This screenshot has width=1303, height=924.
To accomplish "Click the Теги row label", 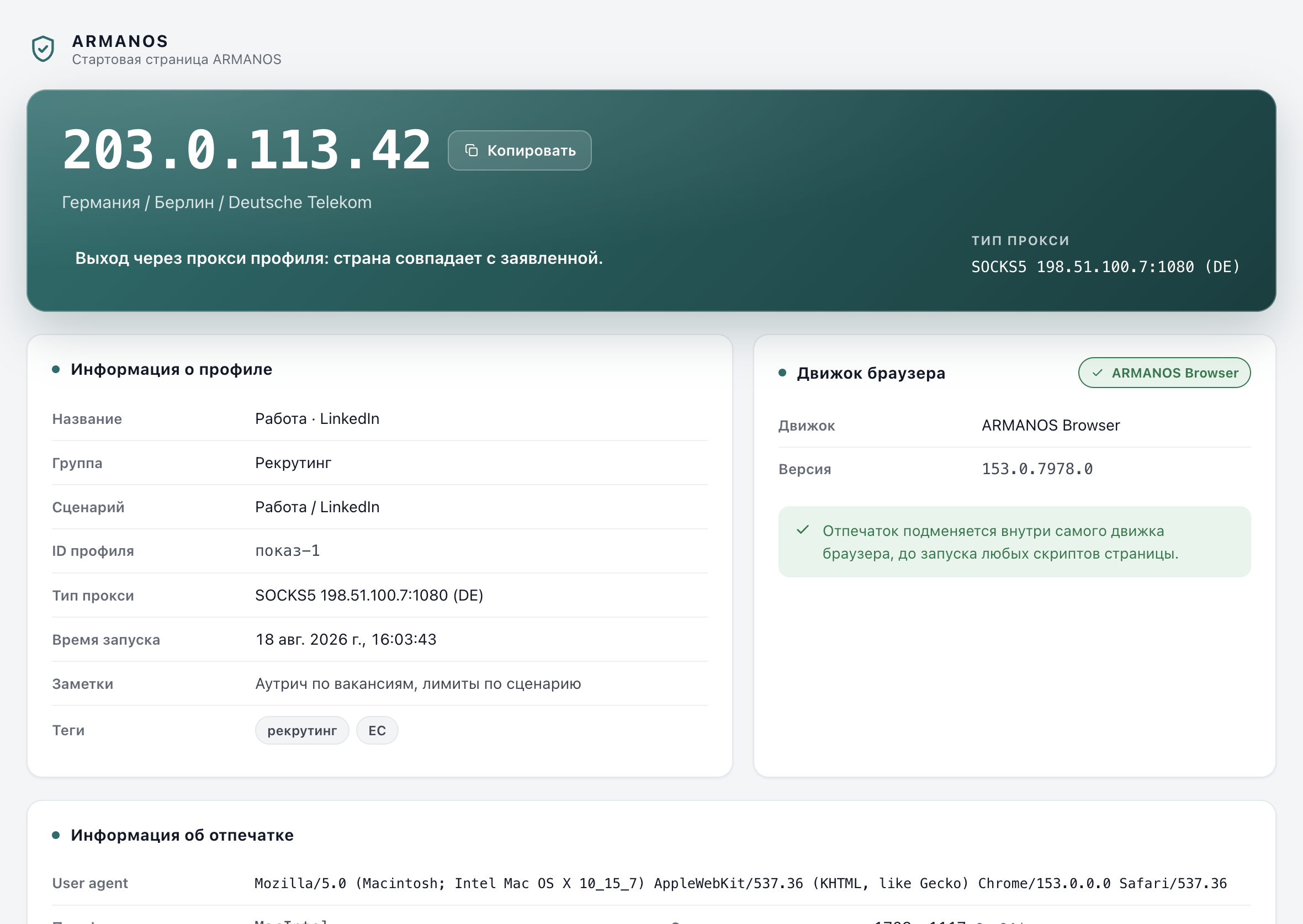I will click(x=68, y=730).
